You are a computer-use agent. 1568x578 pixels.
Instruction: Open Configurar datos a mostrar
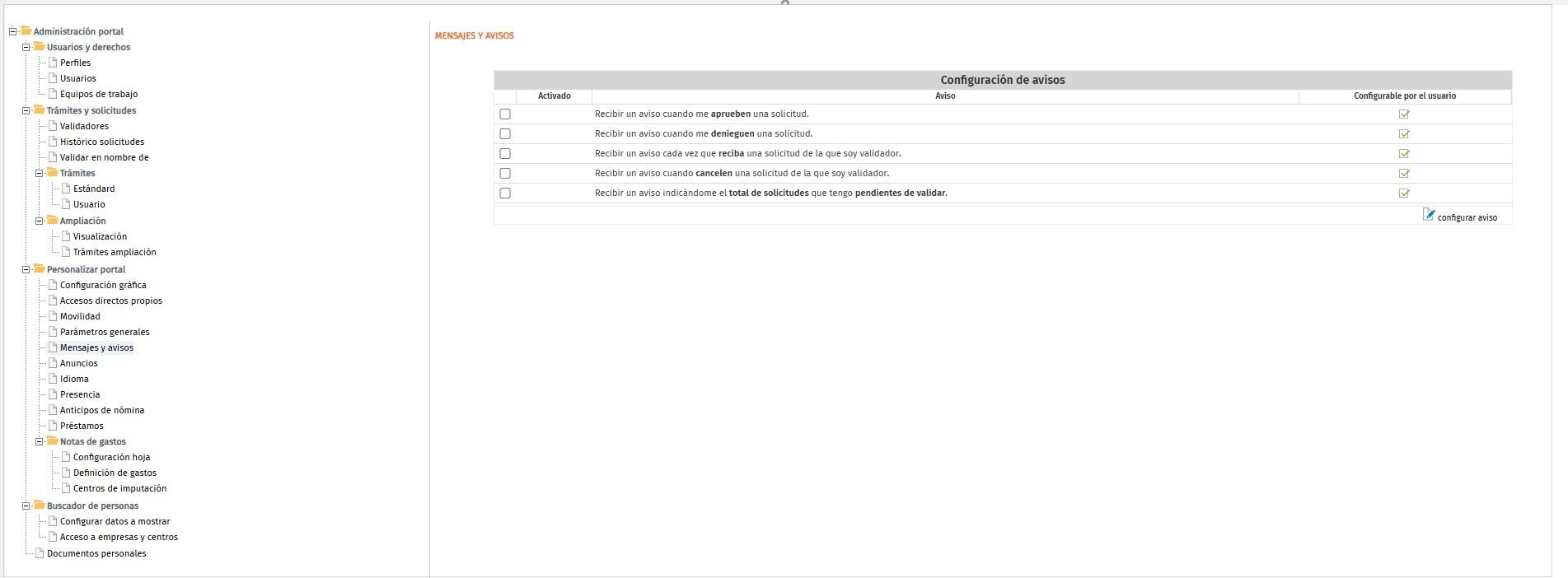click(115, 522)
